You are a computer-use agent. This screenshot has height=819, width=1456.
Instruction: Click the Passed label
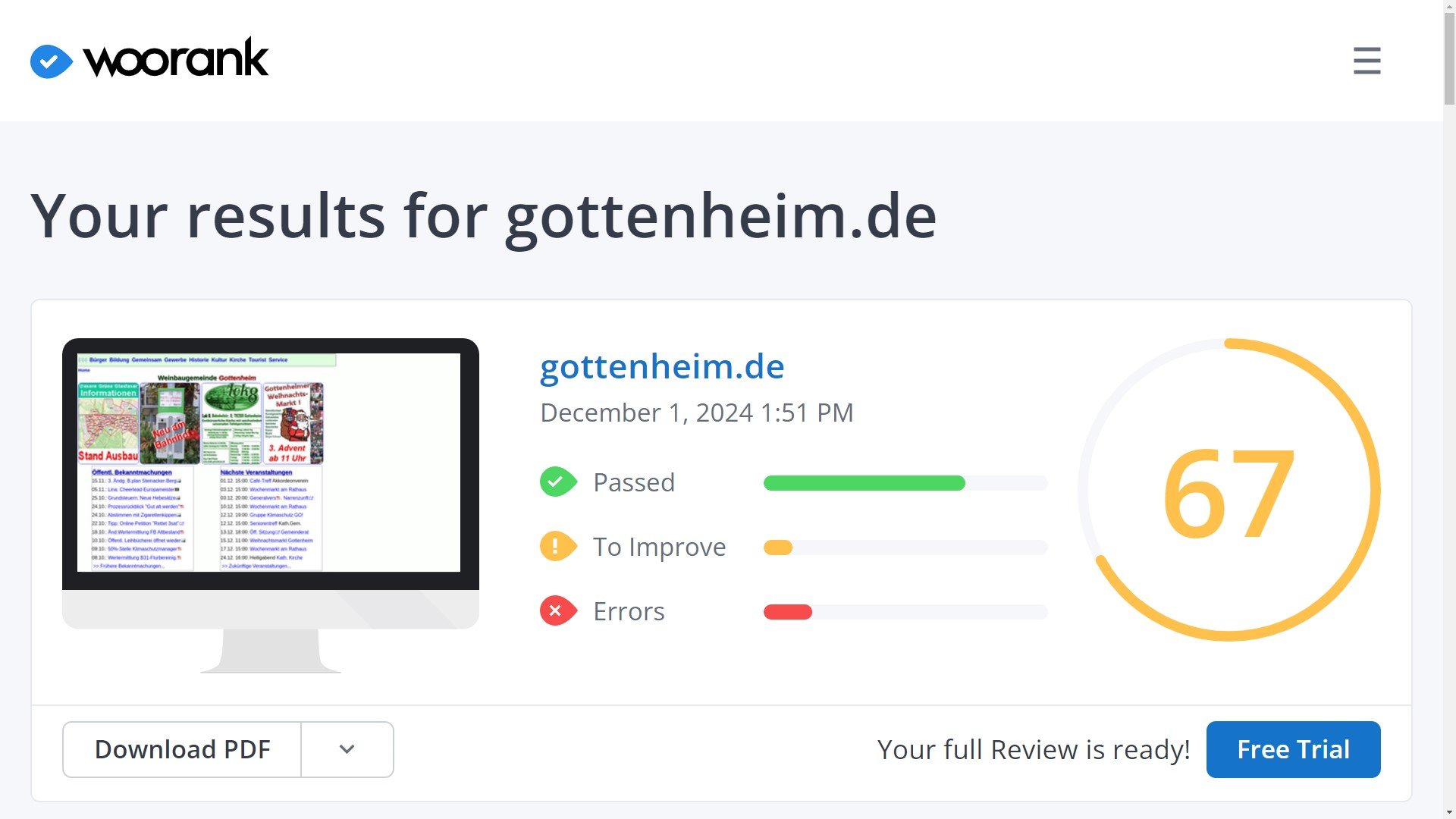634,482
